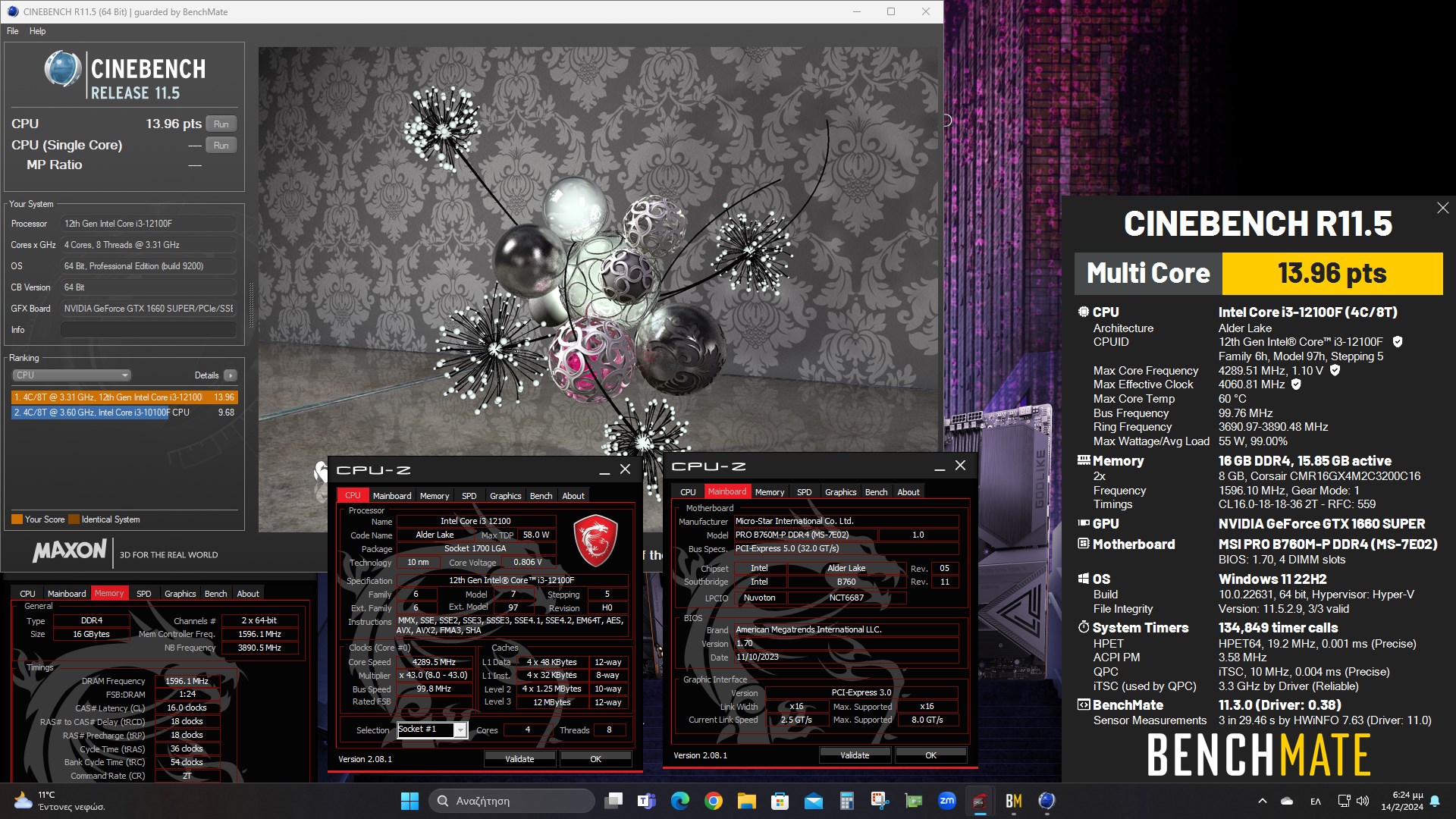Image resolution: width=1456 pixels, height=819 pixels.
Task: Open Task View on the taskbar
Action: 613,801
